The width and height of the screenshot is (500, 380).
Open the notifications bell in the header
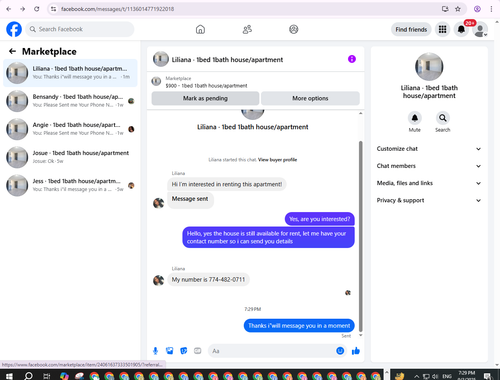click(x=461, y=29)
